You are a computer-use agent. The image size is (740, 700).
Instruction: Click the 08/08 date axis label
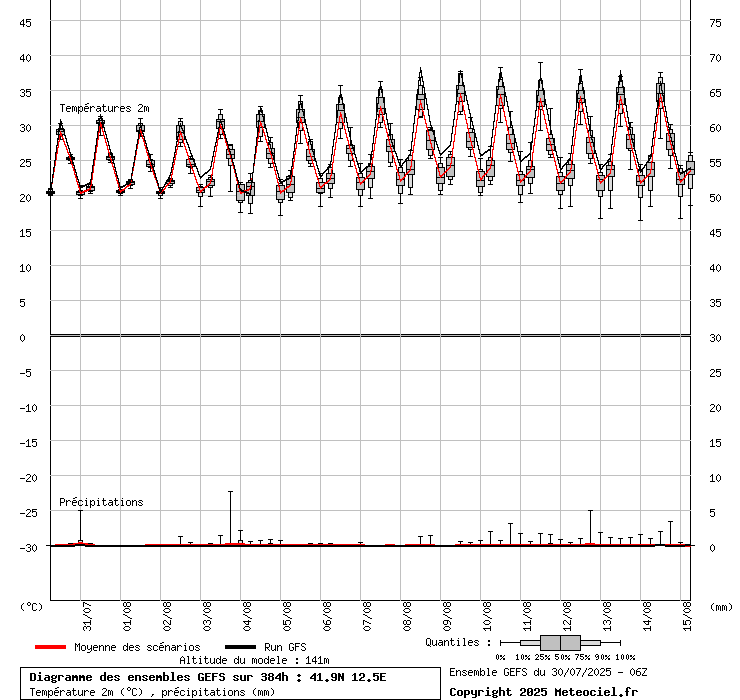pyautogui.click(x=408, y=616)
